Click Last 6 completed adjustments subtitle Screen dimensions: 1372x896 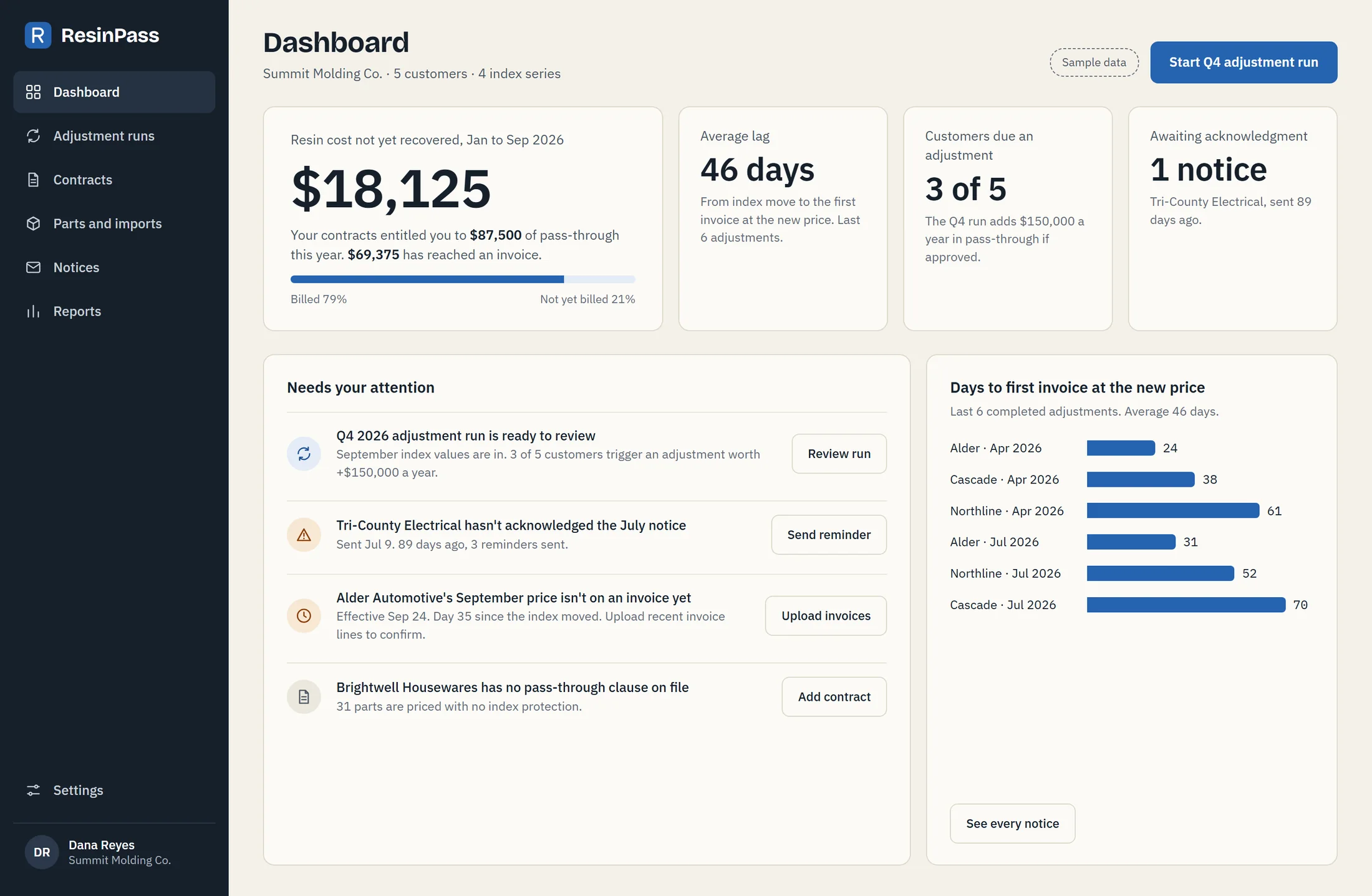point(1084,412)
